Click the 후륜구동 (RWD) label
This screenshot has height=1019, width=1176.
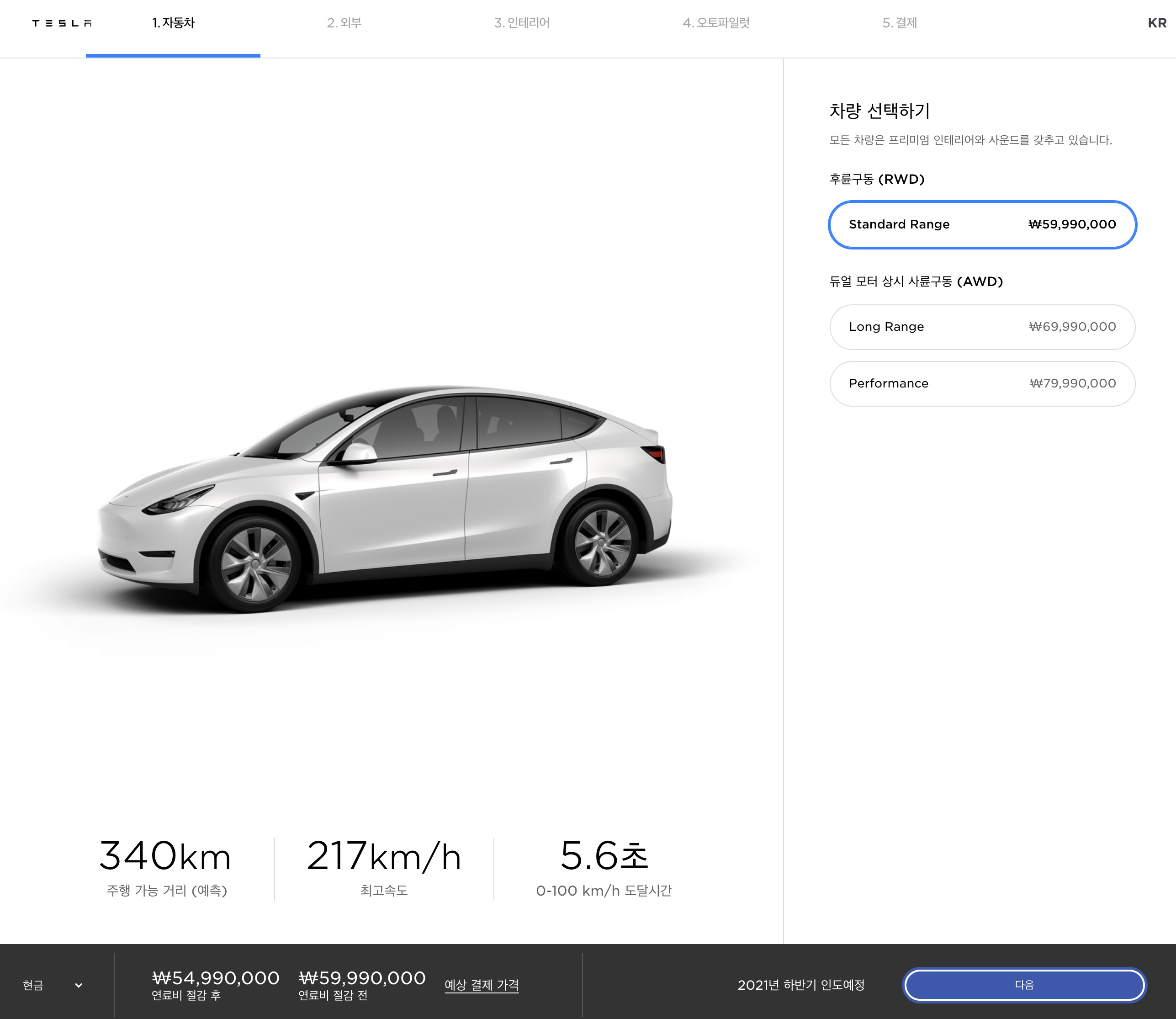pyautogui.click(x=877, y=179)
